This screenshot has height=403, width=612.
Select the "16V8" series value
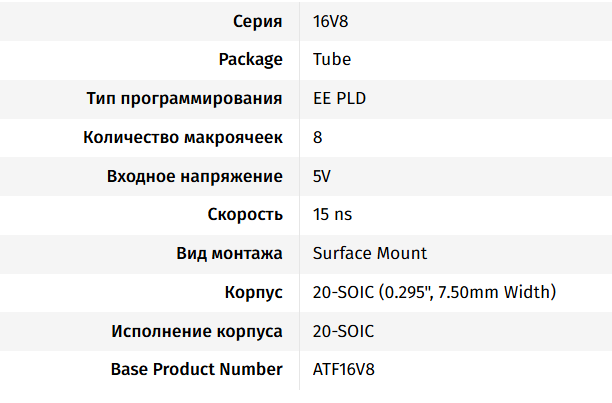tap(332, 20)
